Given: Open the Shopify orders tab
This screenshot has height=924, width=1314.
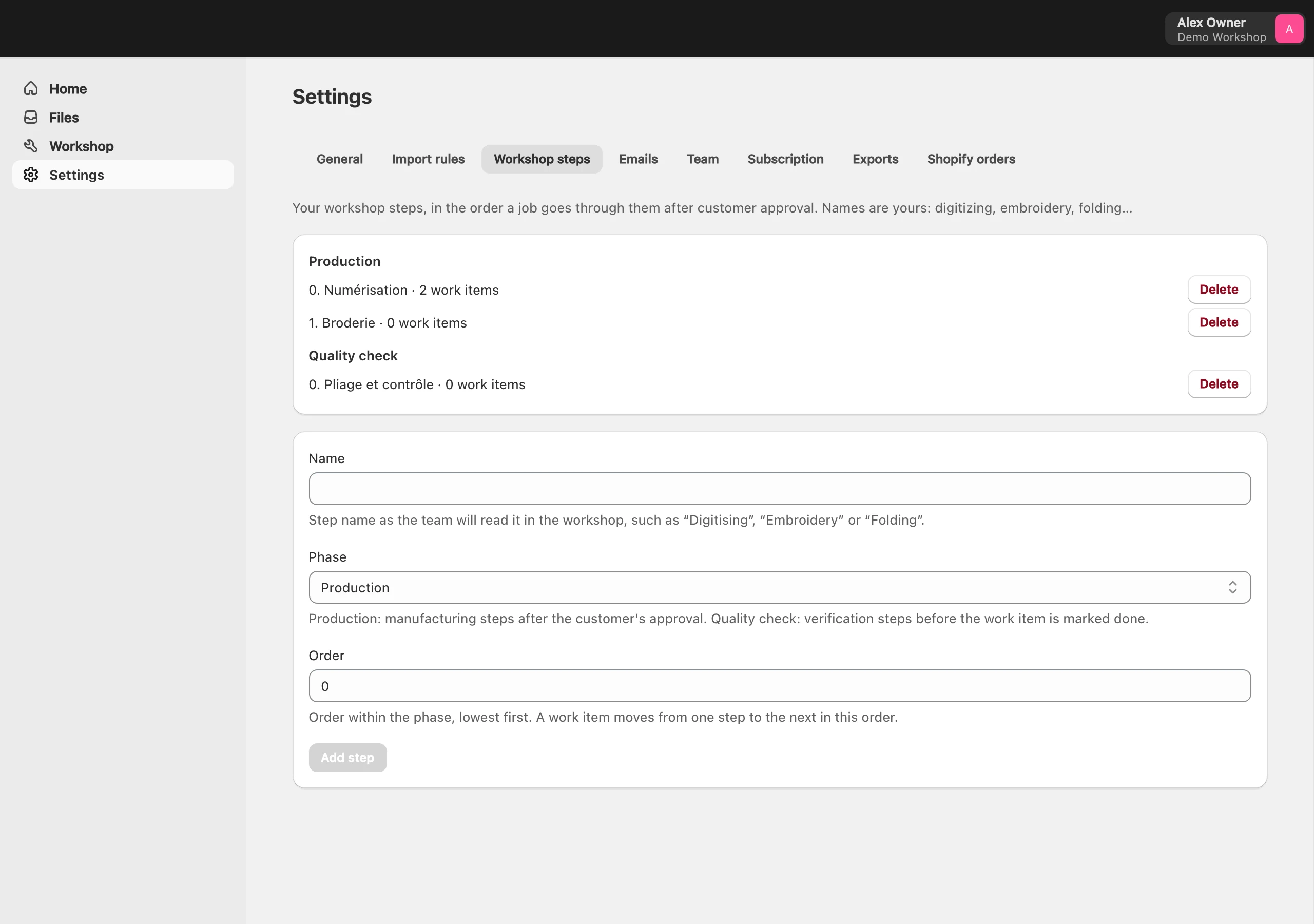Looking at the screenshot, I should (x=971, y=159).
